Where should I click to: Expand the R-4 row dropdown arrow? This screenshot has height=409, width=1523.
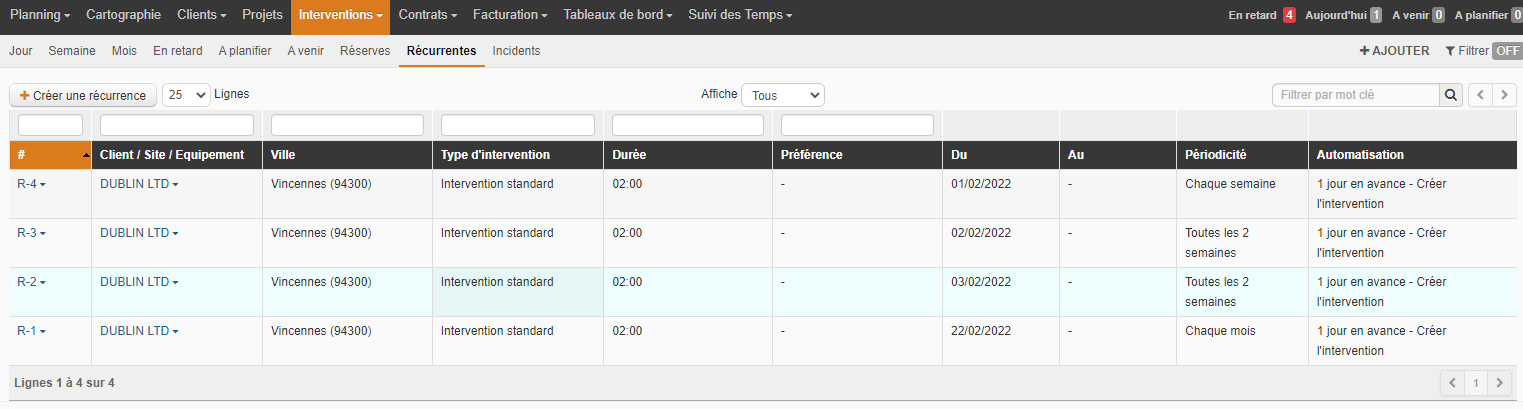click(x=43, y=185)
